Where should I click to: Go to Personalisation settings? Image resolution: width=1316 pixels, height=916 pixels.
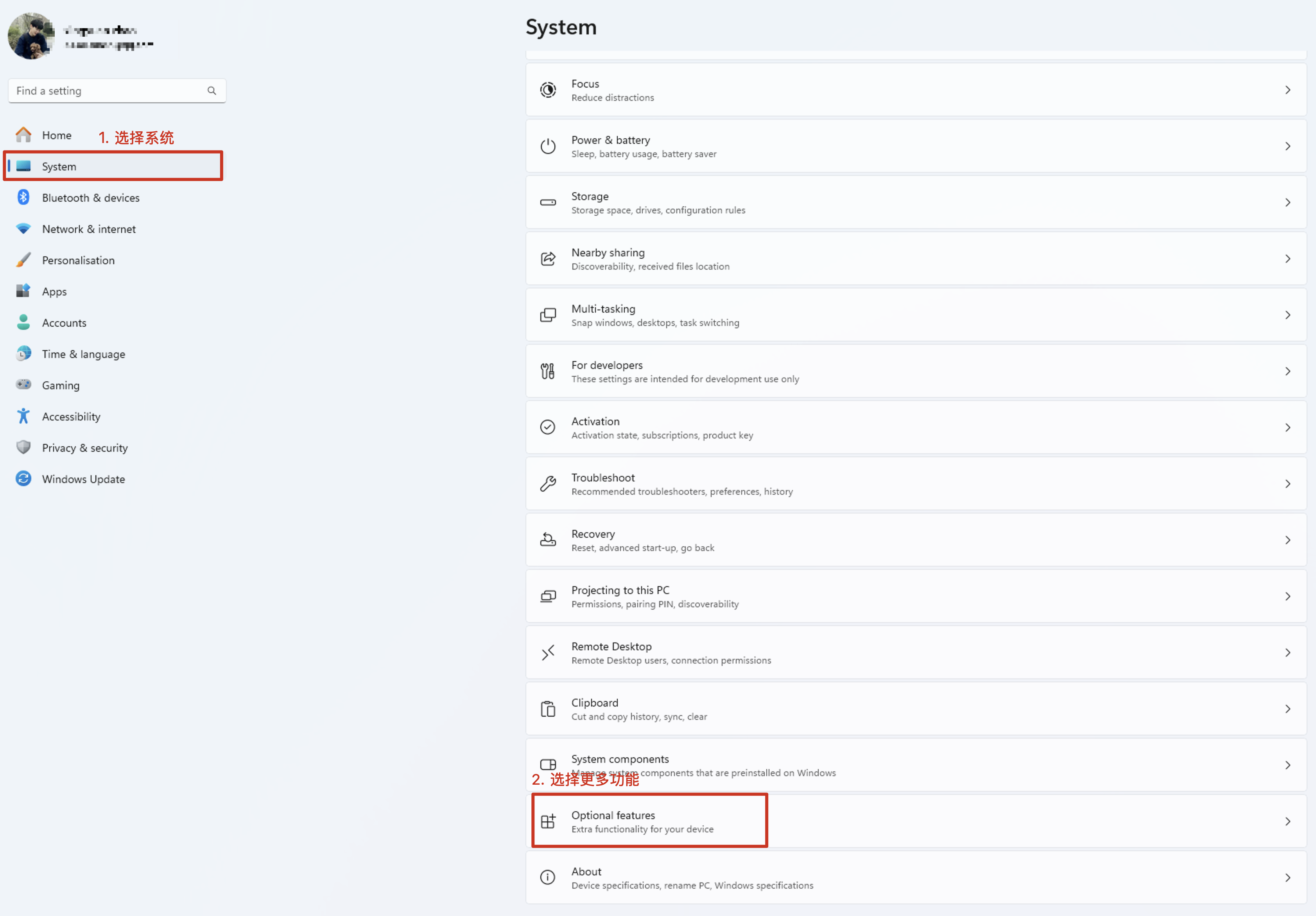pos(117,259)
